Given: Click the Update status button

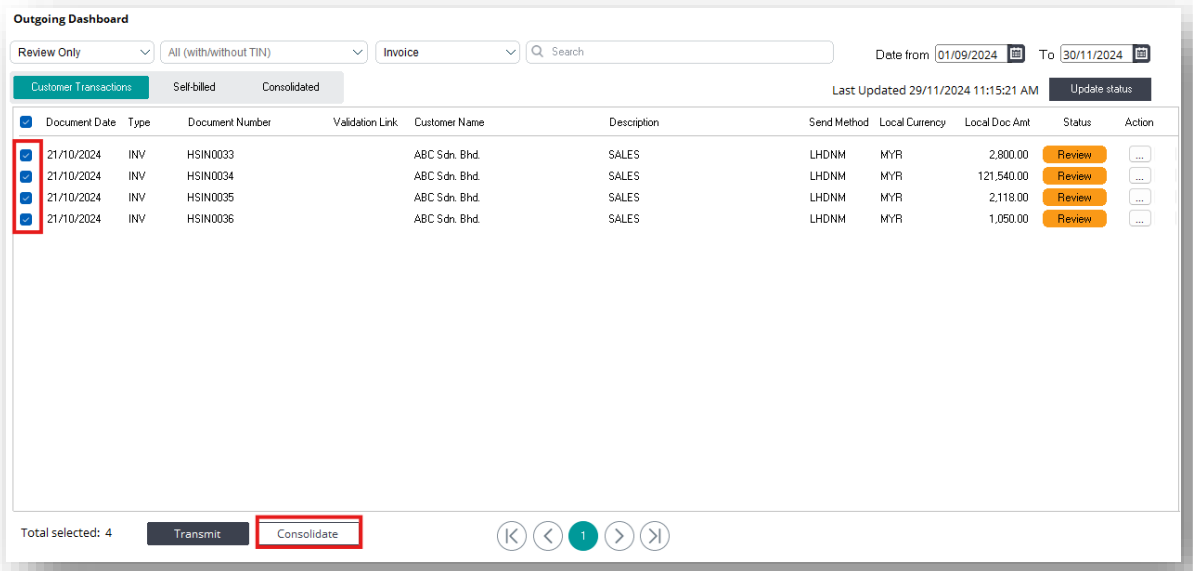Looking at the screenshot, I should pos(1101,89).
